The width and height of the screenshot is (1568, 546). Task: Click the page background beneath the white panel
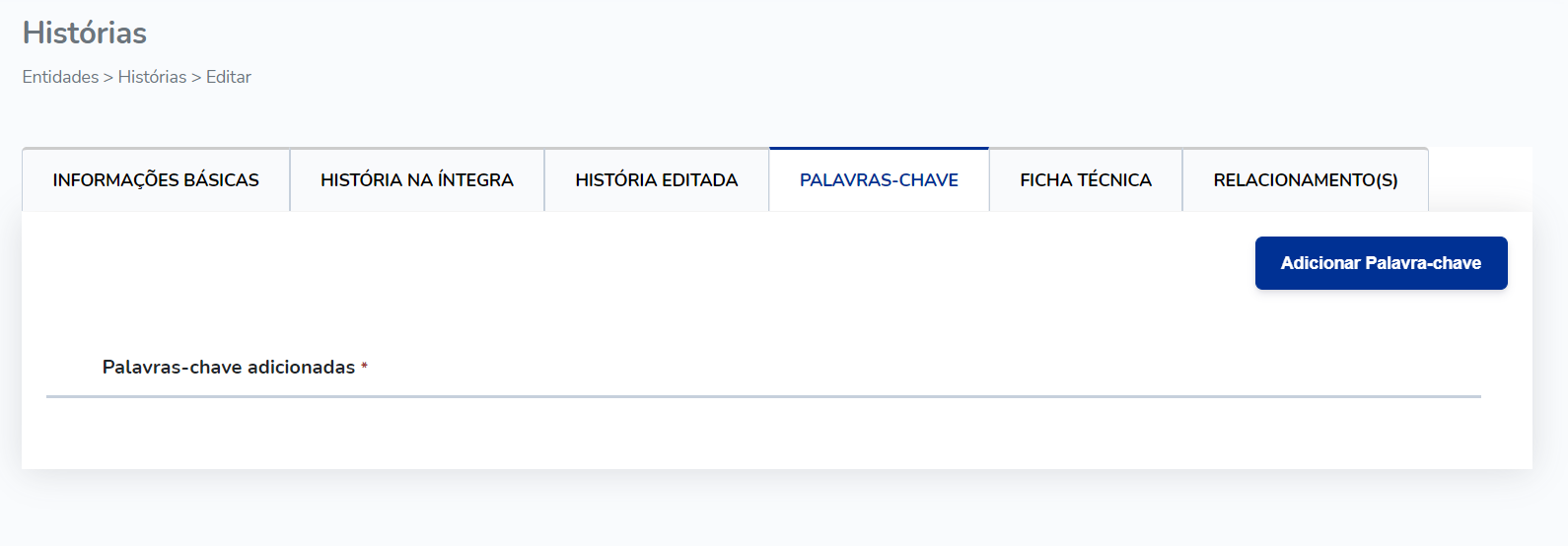(x=777, y=508)
